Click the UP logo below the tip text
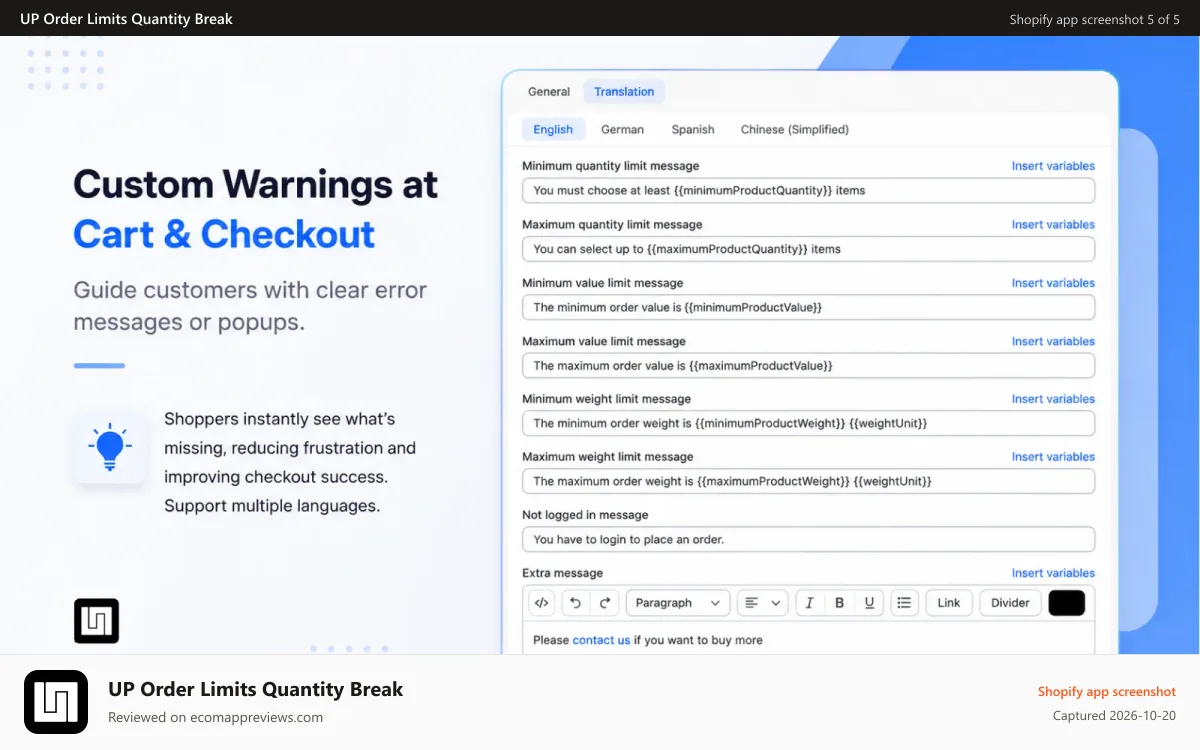The width and height of the screenshot is (1200, 750). tap(96, 621)
